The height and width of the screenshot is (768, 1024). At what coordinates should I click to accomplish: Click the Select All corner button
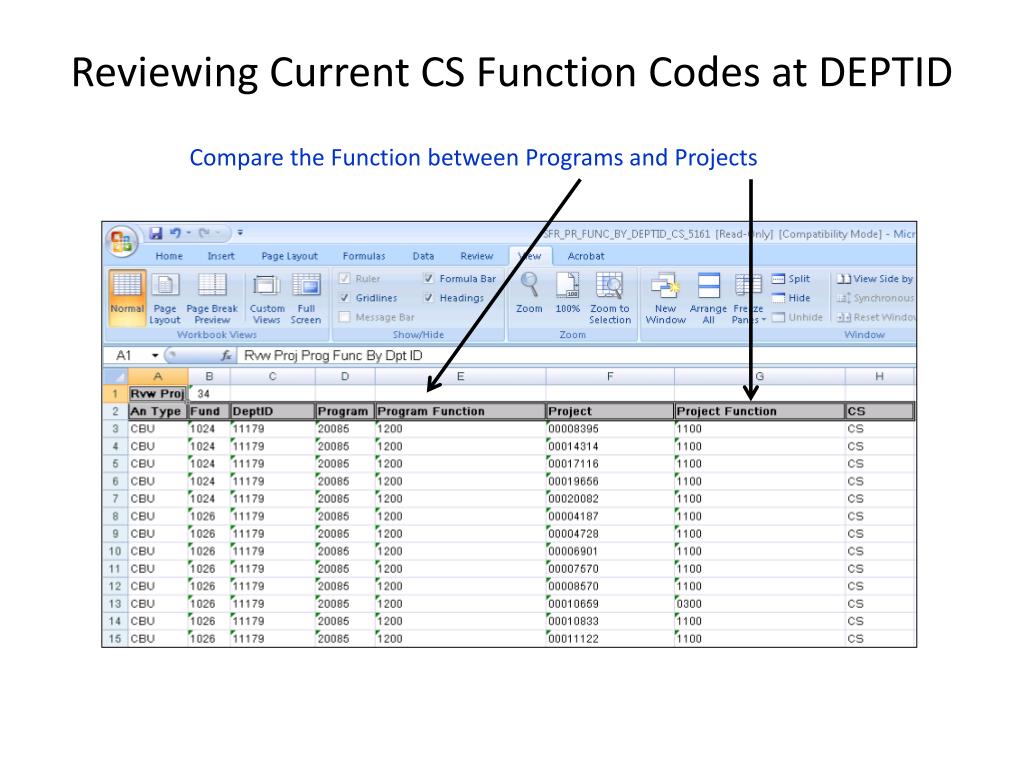(x=115, y=377)
